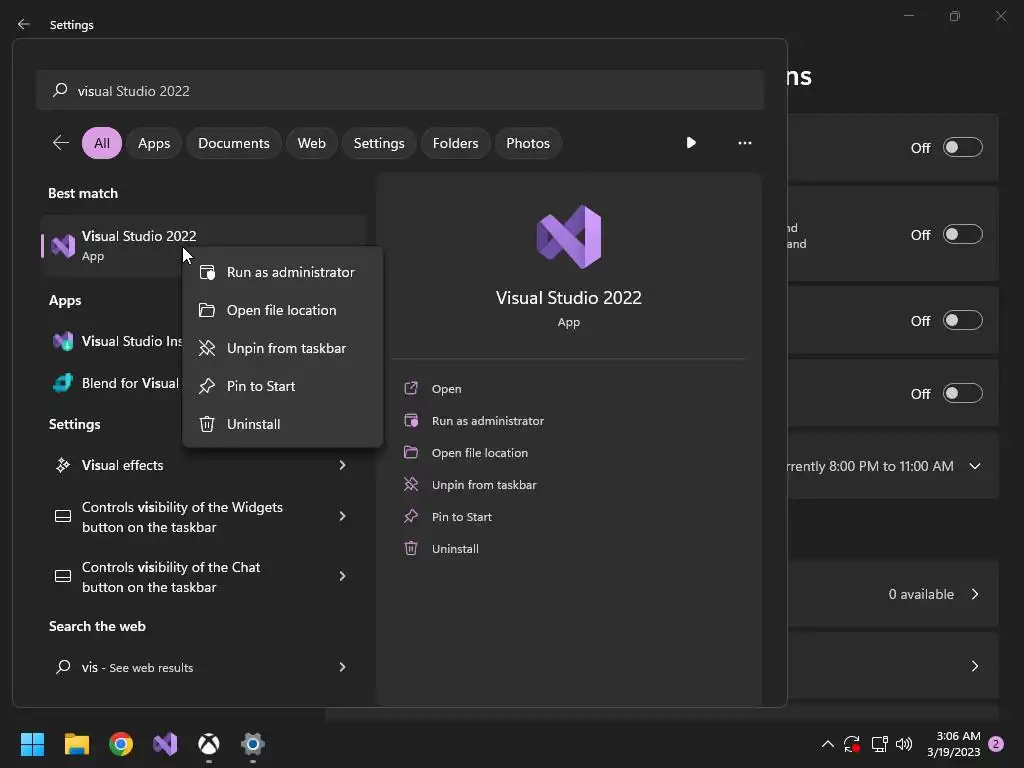Expand the 8:00 PM to 11:00 AM dropdown
The image size is (1024, 768).
tap(975, 466)
